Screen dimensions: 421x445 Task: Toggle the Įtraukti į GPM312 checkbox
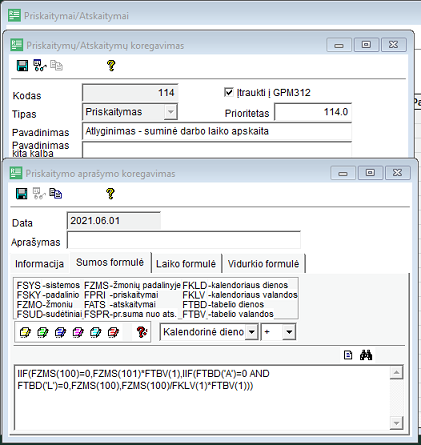[229, 92]
